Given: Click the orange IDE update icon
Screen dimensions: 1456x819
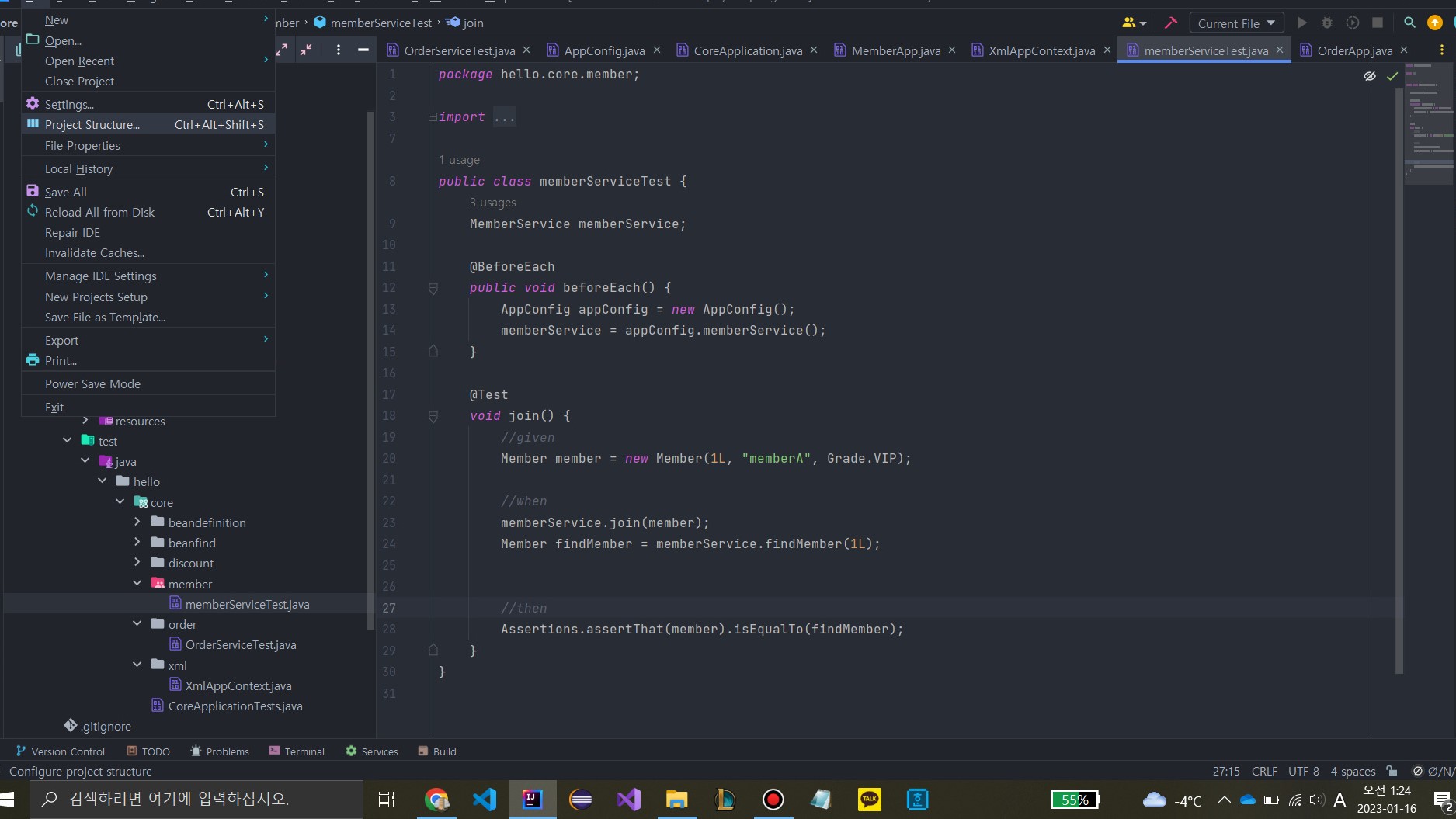Looking at the screenshot, I should tap(1435, 23).
